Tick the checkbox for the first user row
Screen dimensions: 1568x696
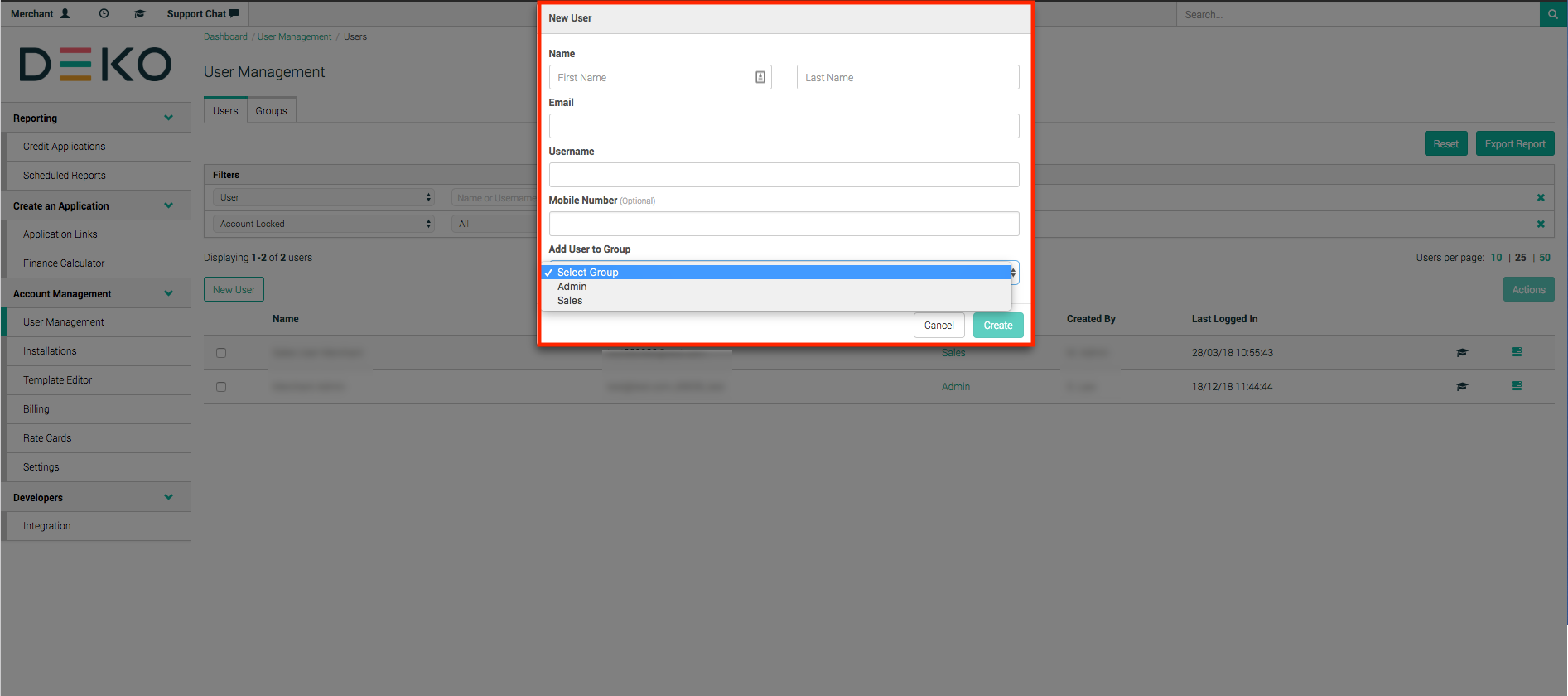click(x=221, y=353)
